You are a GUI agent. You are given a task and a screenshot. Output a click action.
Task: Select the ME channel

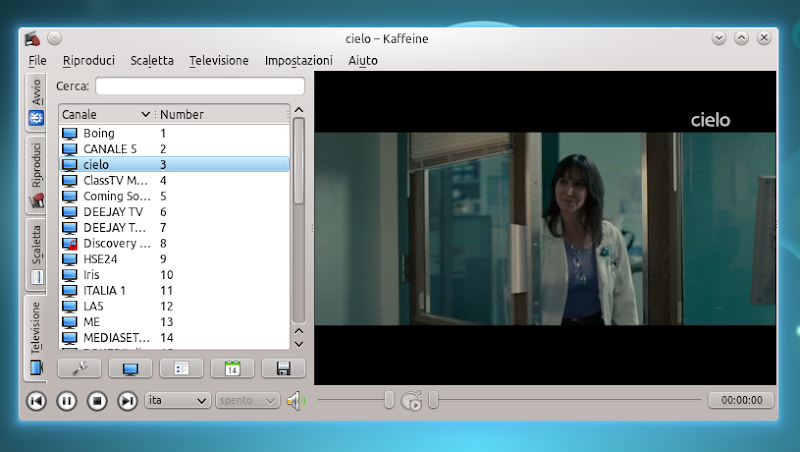pos(174,322)
